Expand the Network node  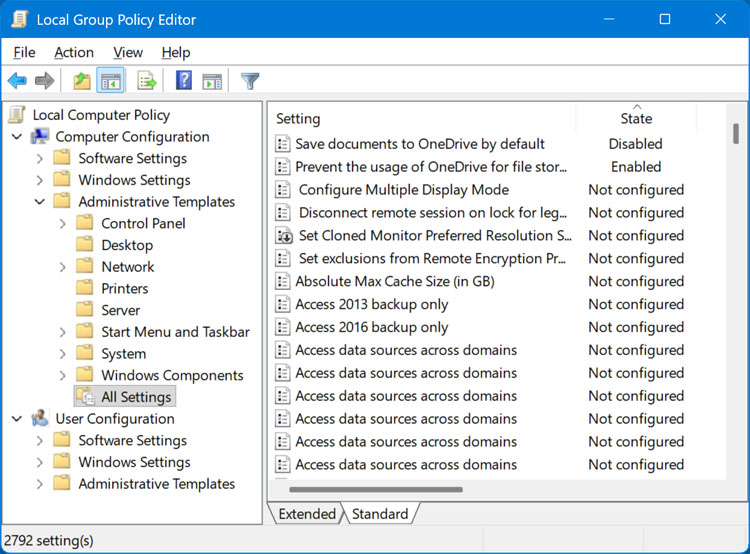coord(63,267)
